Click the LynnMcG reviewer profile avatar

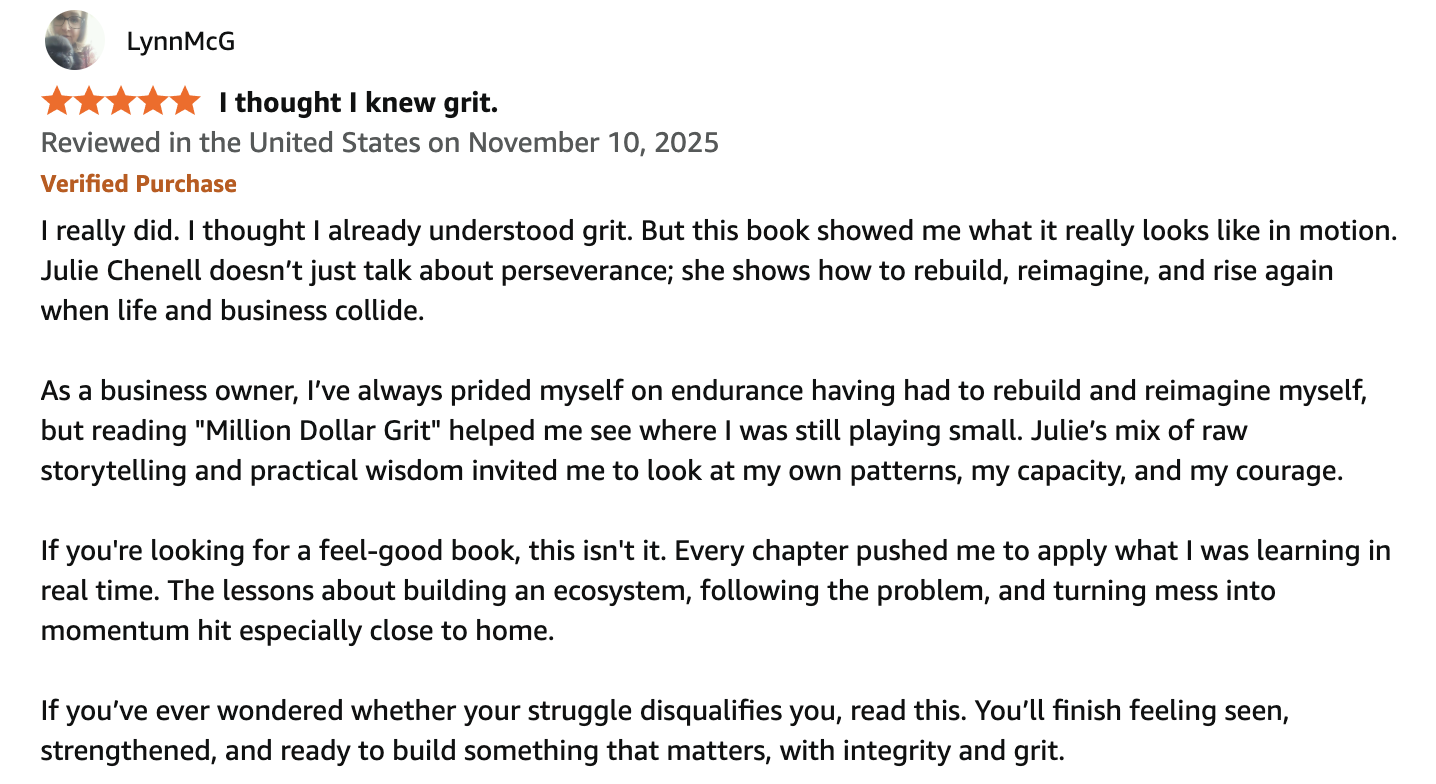point(75,41)
